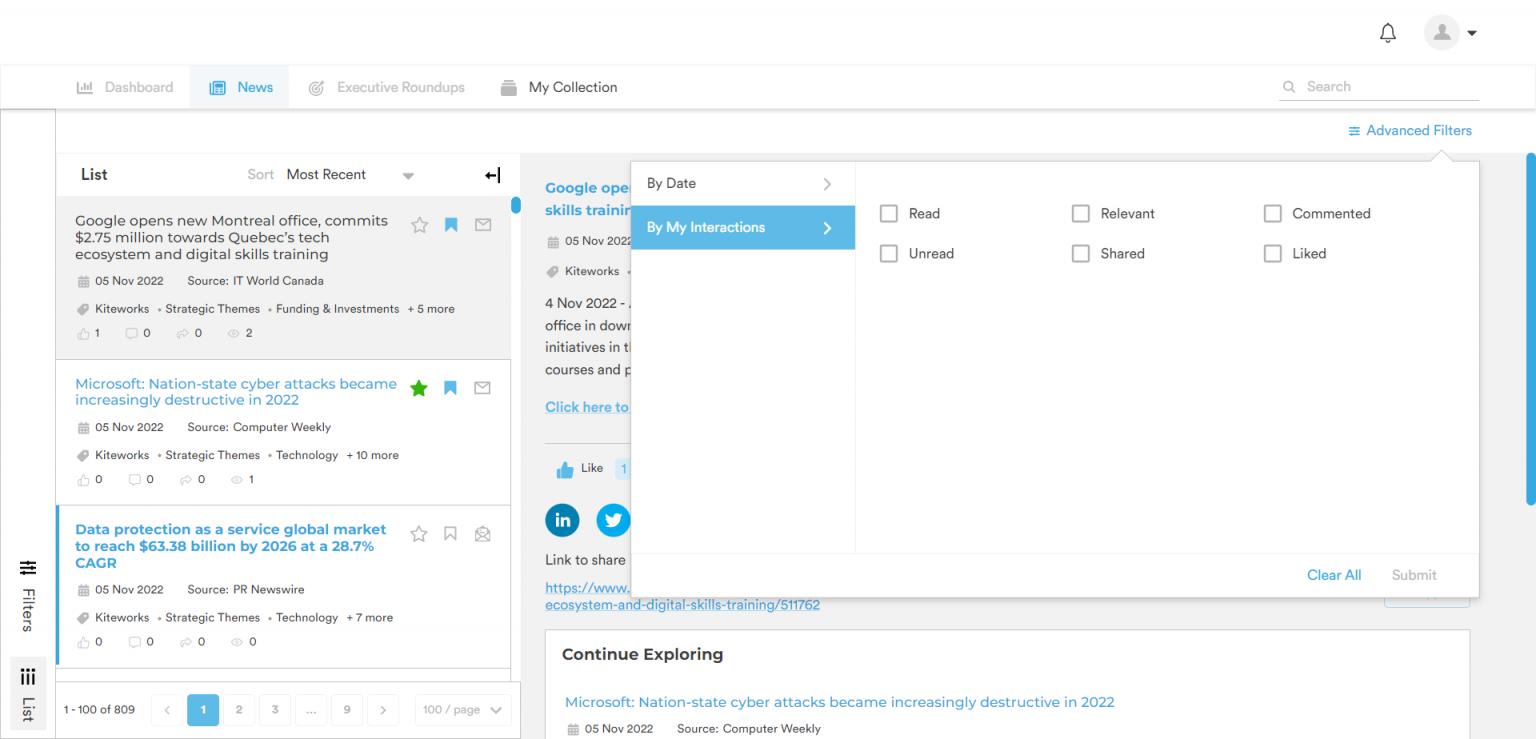Select the Strategic Themes tag on Google article
Viewport: 1536px width, 739px height.
click(x=212, y=309)
